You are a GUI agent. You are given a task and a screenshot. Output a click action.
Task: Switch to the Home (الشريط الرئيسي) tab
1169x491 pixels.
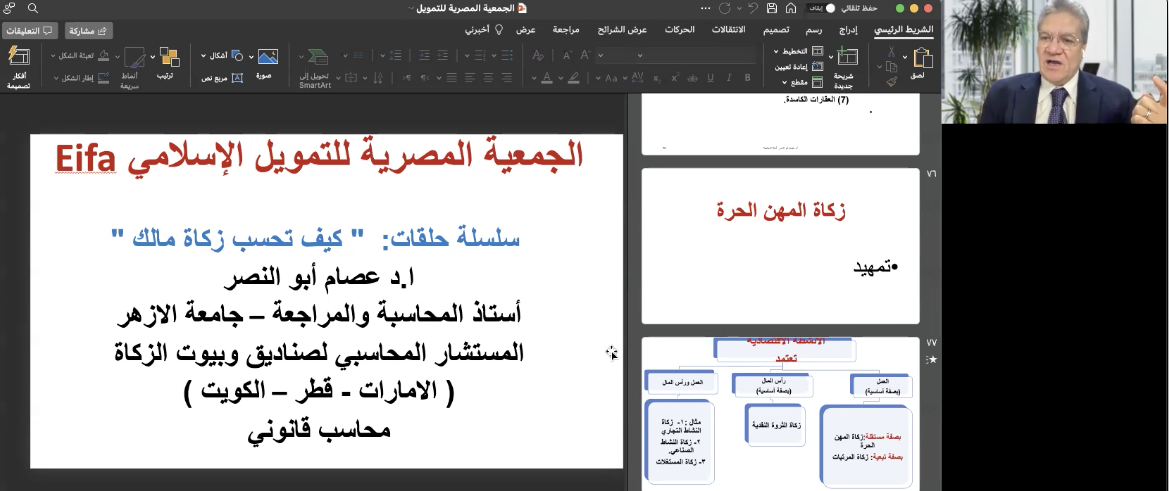tap(904, 30)
